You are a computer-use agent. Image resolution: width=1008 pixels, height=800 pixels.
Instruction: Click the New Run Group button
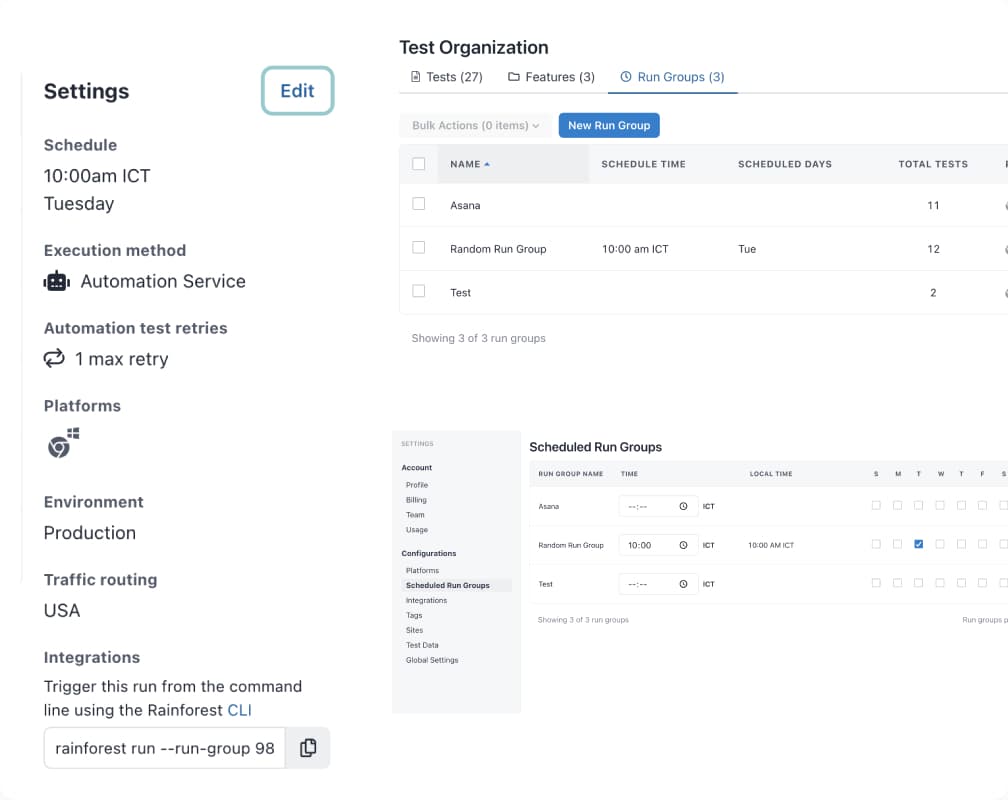pyautogui.click(x=609, y=125)
